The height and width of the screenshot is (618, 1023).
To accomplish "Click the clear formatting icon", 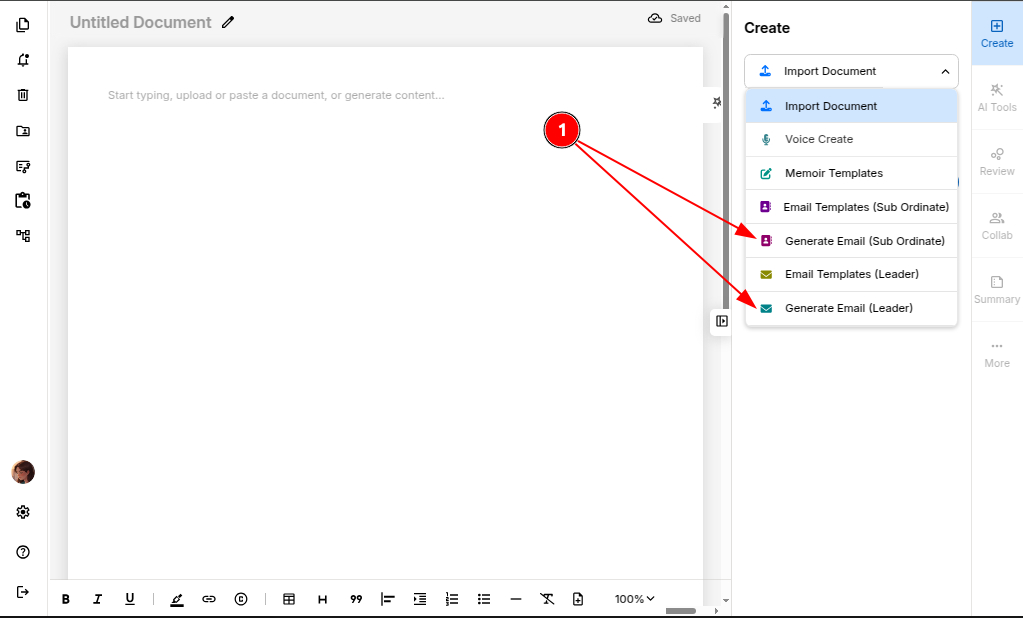I will 547,599.
